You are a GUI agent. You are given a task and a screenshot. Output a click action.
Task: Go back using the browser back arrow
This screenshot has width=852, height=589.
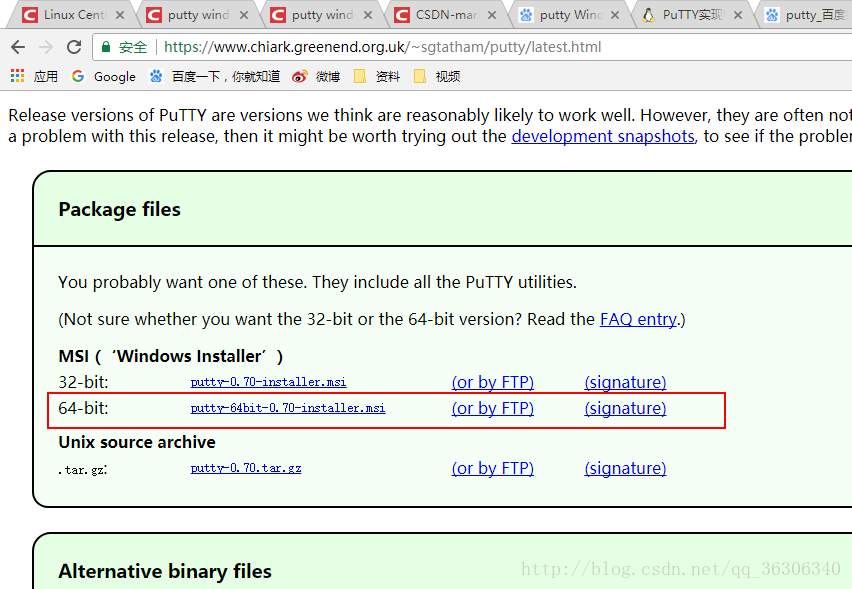coord(18,47)
